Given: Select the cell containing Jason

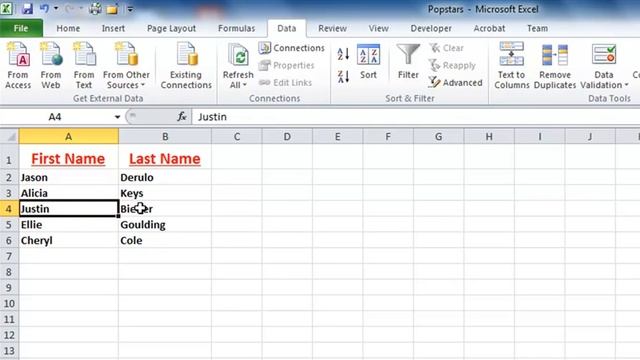Looking at the screenshot, I should click(69, 177).
